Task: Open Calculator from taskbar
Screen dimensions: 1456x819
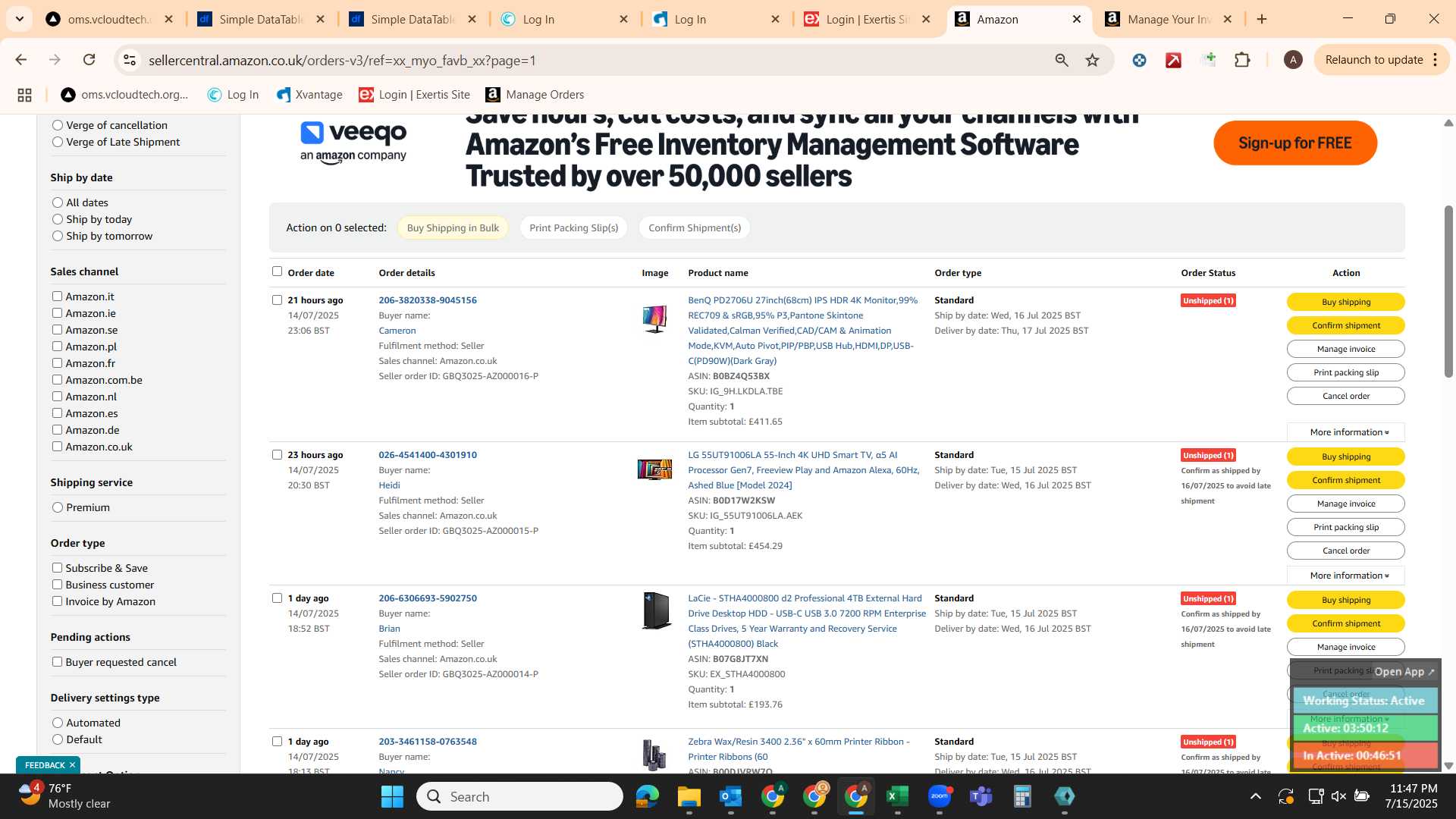Action: (1022, 796)
